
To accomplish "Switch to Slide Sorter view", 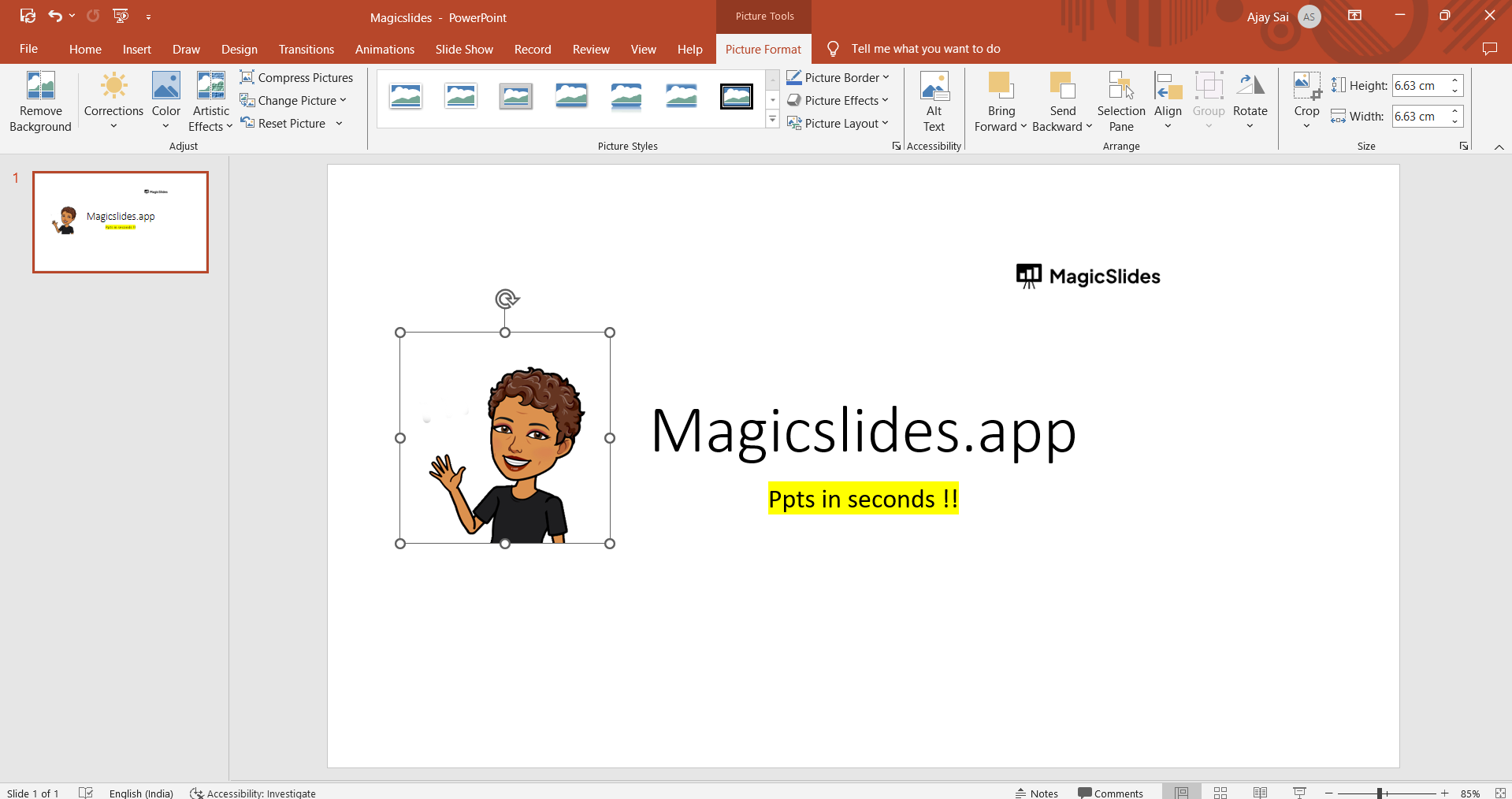I will point(1220,793).
